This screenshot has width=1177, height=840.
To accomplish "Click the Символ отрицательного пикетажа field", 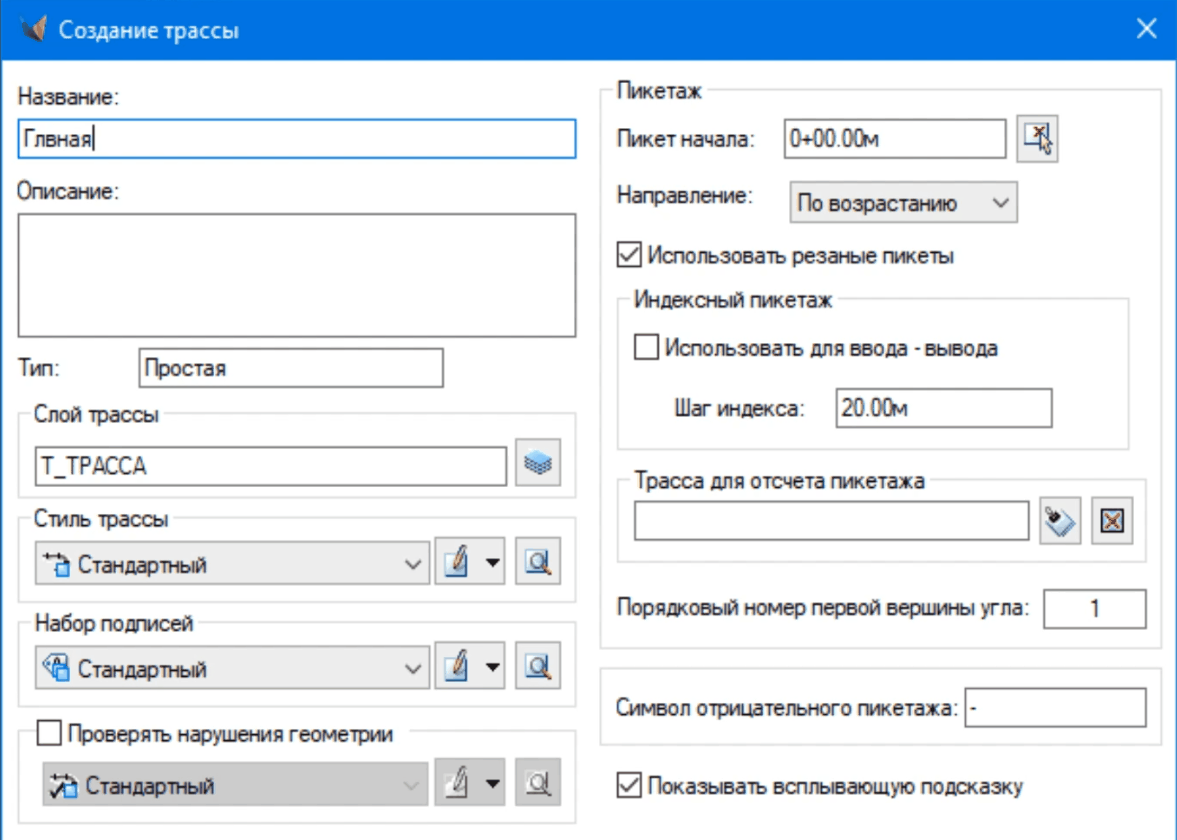I will (x=1054, y=709).
